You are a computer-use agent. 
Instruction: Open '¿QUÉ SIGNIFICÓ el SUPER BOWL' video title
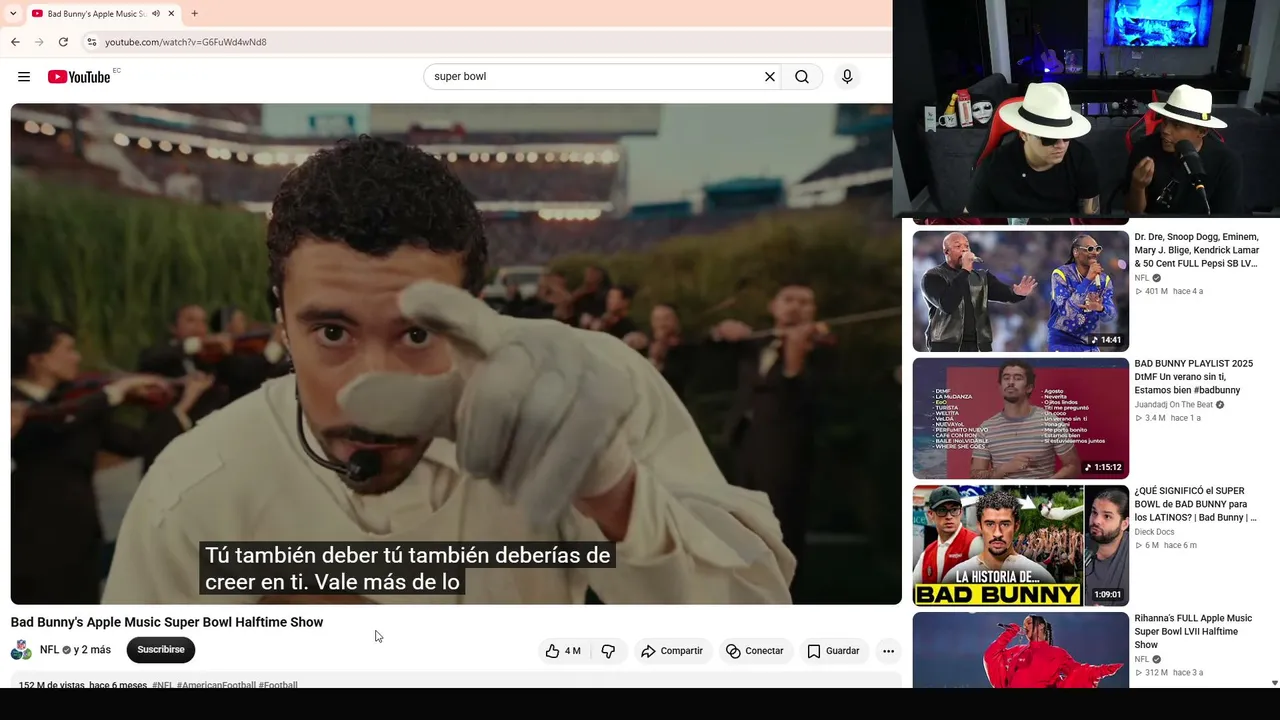(x=1196, y=504)
